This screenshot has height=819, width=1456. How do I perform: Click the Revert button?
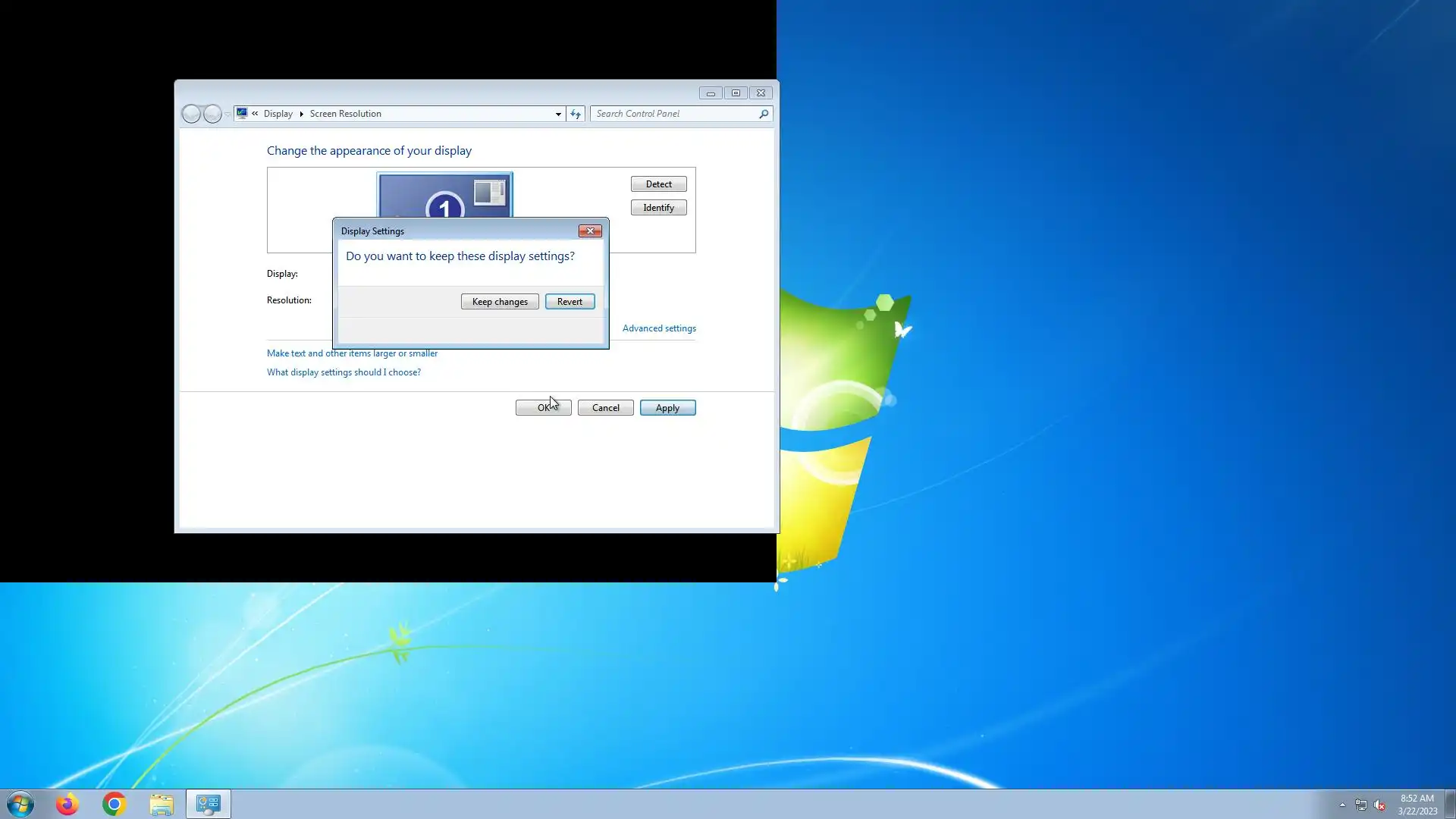click(570, 302)
